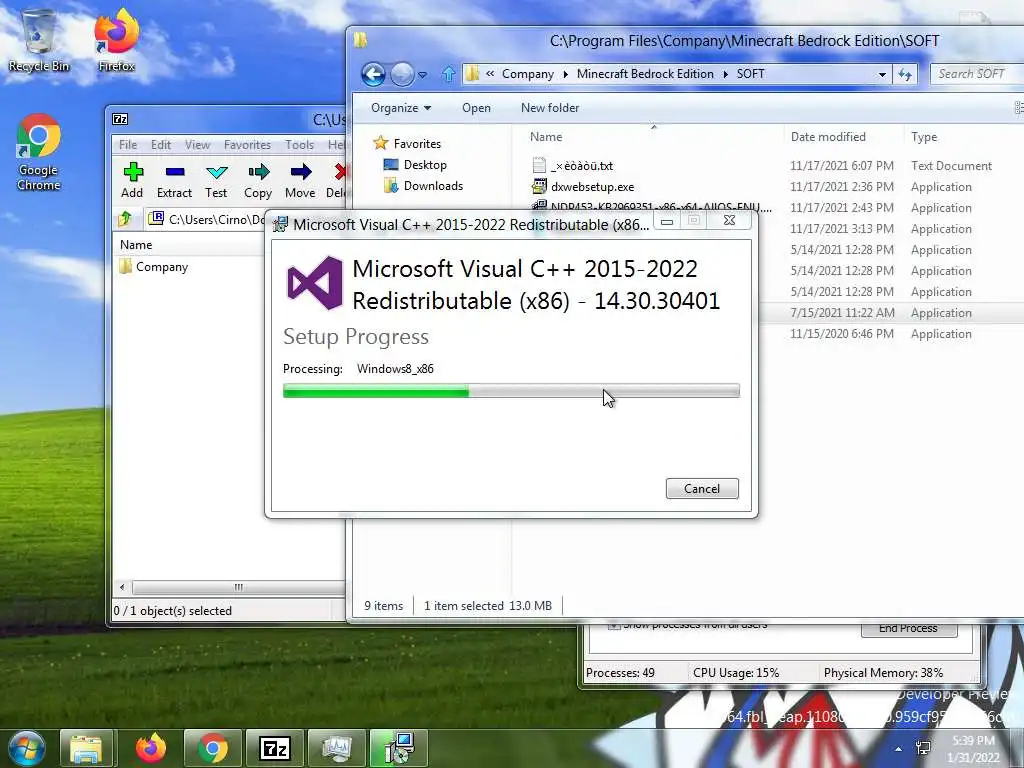Open the 7-Zip File menu
The width and height of the screenshot is (1024, 768).
click(128, 144)
